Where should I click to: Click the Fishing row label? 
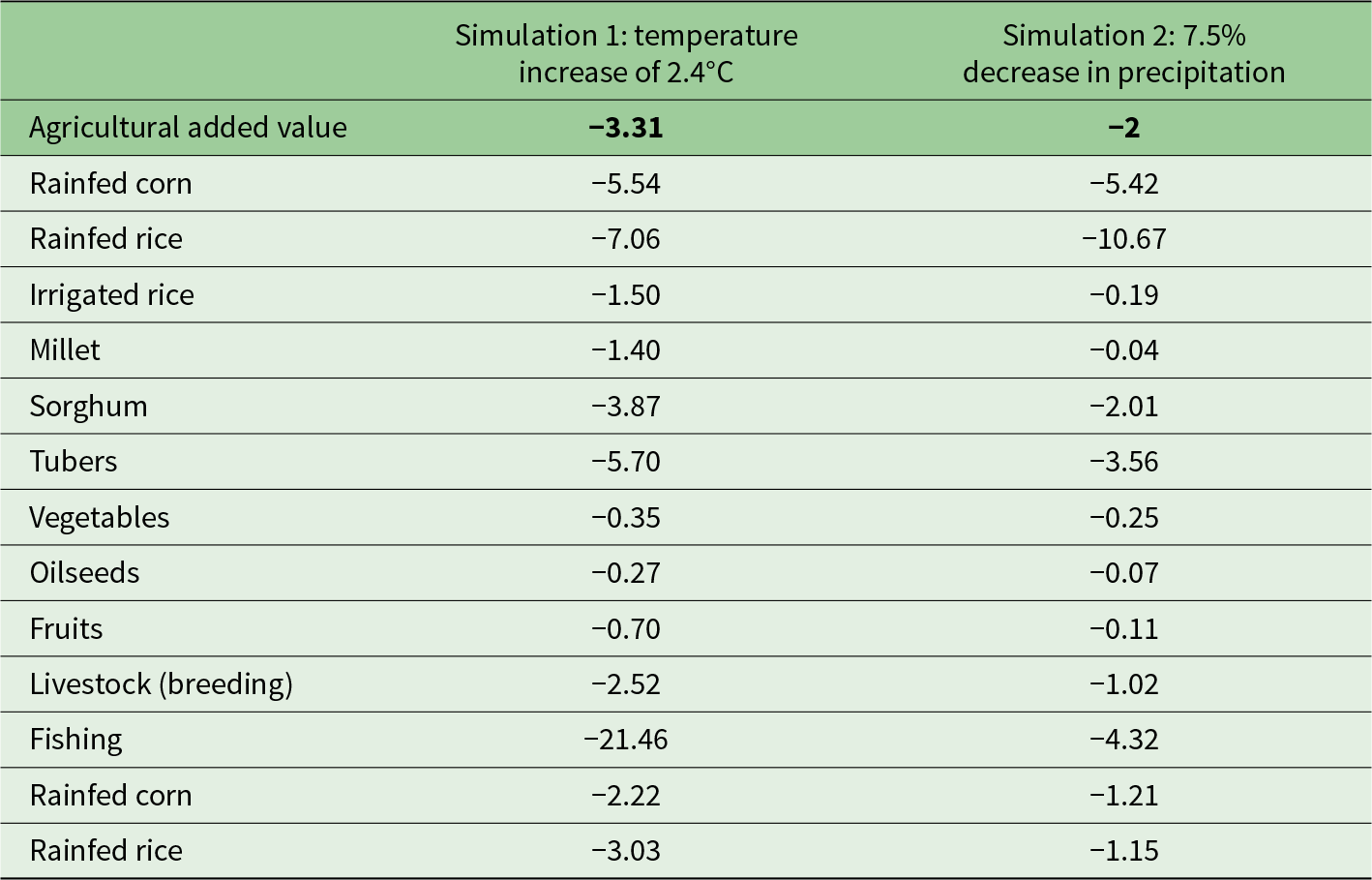pos(75,741)
